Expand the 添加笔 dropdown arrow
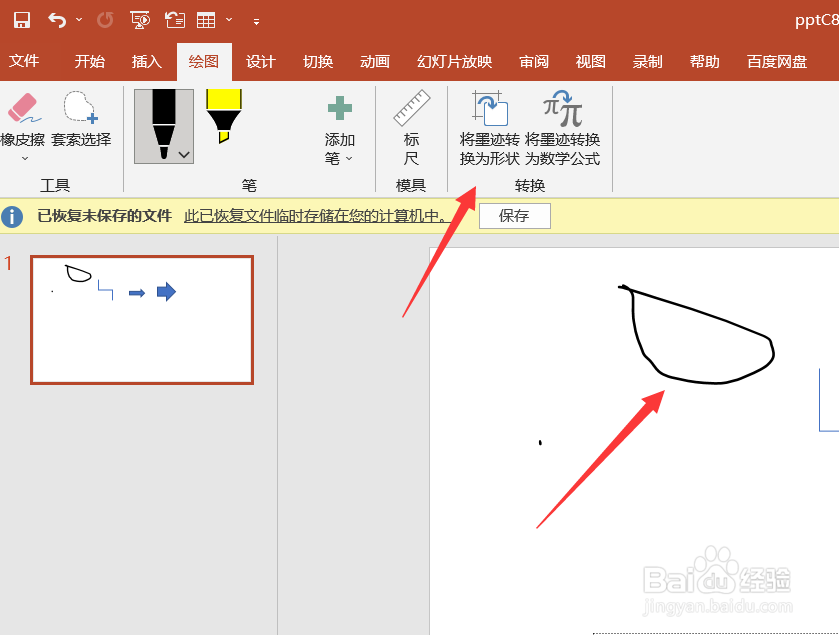The image size is (839, 635). pyautogui.click(x=349, y=159)
